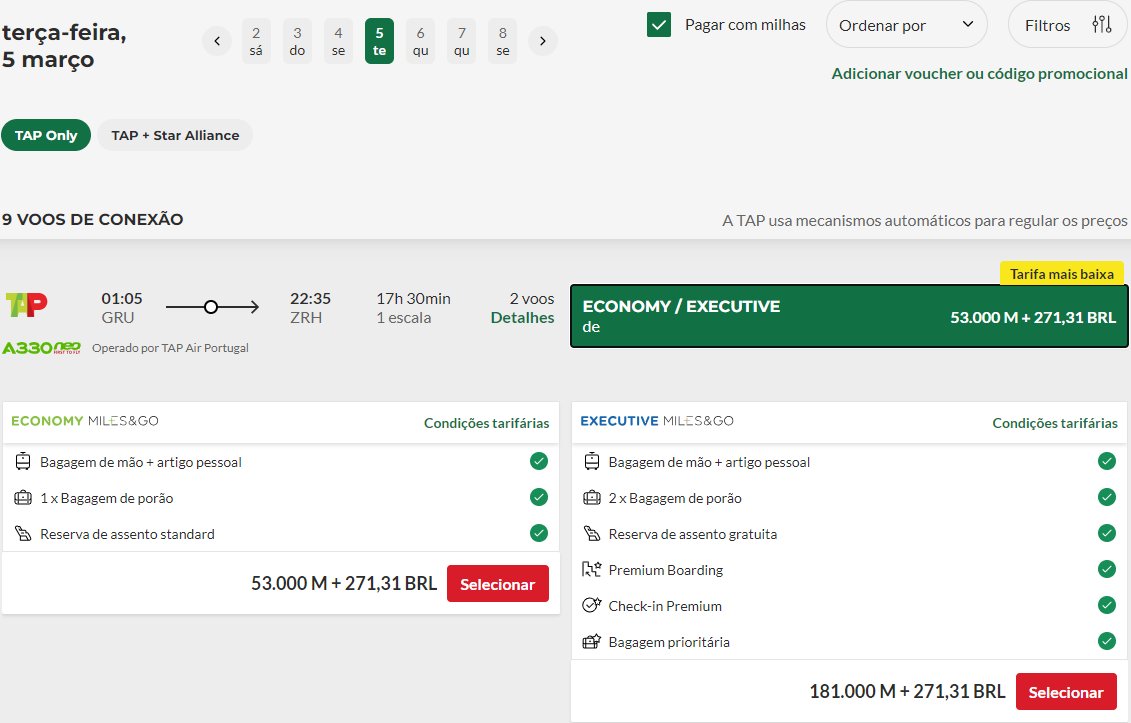Image resolution: width=1131 pixels, height=723 pixels.
Task: Click the Premium Boarding icon
Action: pyautogui.click(x=591, y=569)
